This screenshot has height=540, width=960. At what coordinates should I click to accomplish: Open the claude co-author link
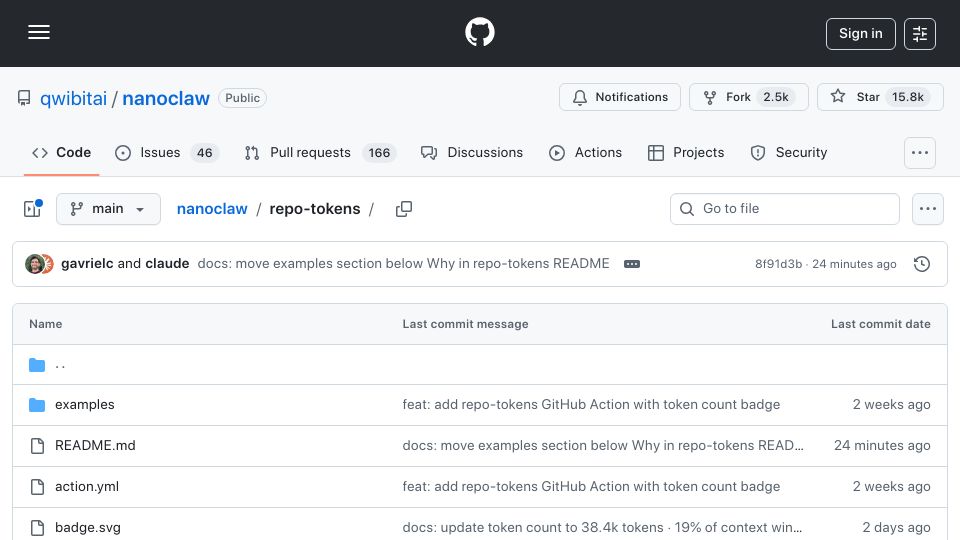[x=167, y=263]
